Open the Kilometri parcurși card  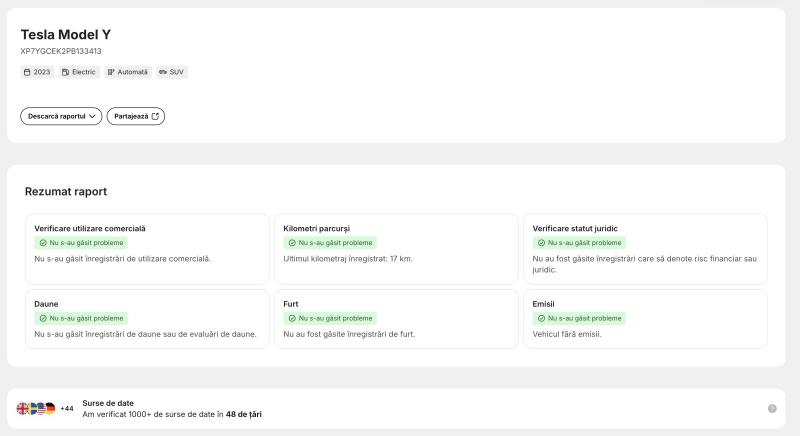tap(396, 249)
